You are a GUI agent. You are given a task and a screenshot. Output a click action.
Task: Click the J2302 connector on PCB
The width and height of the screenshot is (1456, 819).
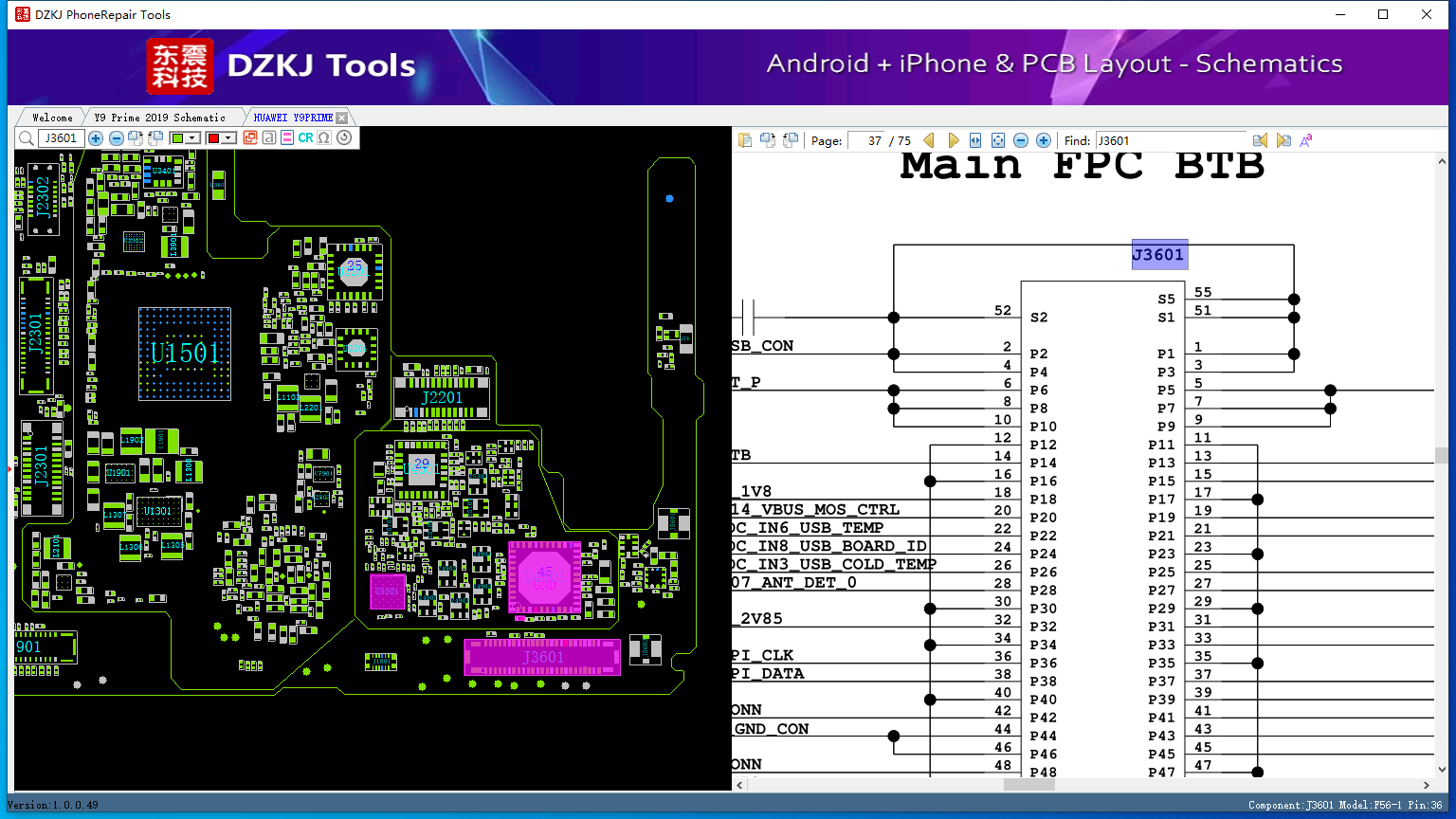coord(43,199)
